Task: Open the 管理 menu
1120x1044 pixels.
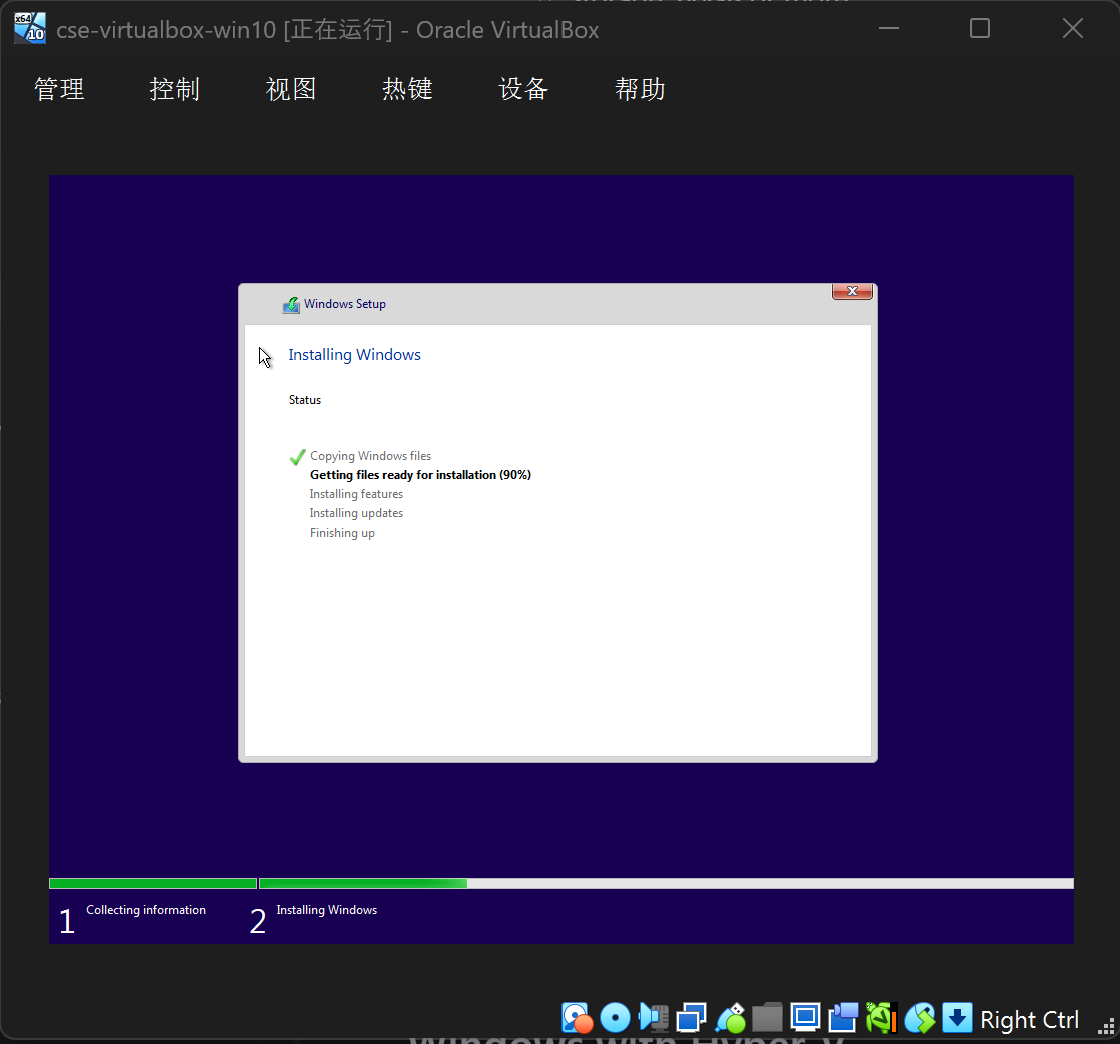Action: coord(59,89)
